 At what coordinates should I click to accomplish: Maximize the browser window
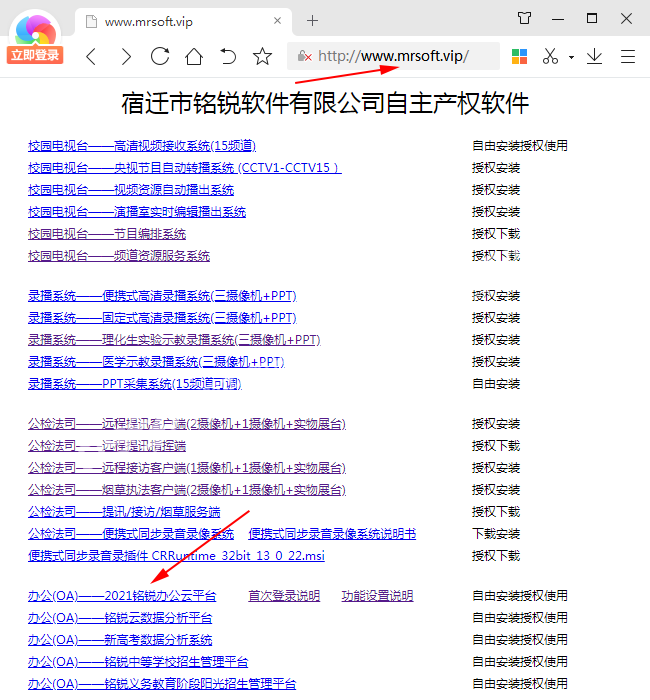592,18
